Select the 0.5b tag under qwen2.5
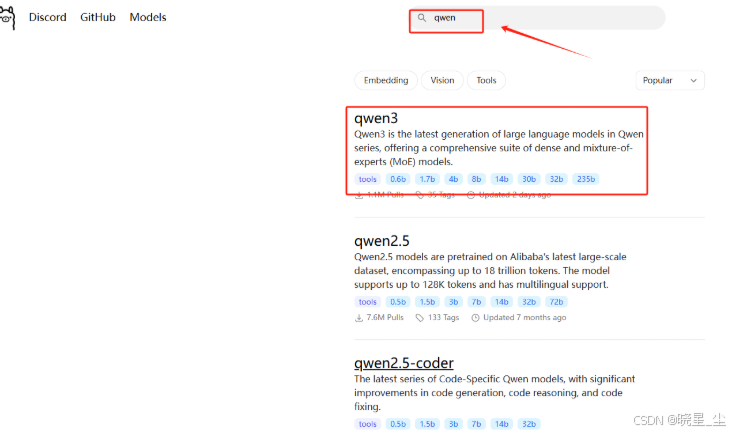Screen dimensions: 737x433 (398, 302)
